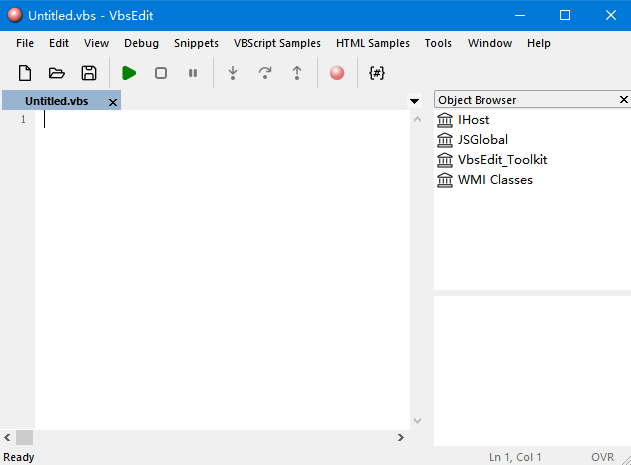The width and height of the screenshot is (631, 465).
Task: Close the Object Browser panel
Action: point(623,99)
